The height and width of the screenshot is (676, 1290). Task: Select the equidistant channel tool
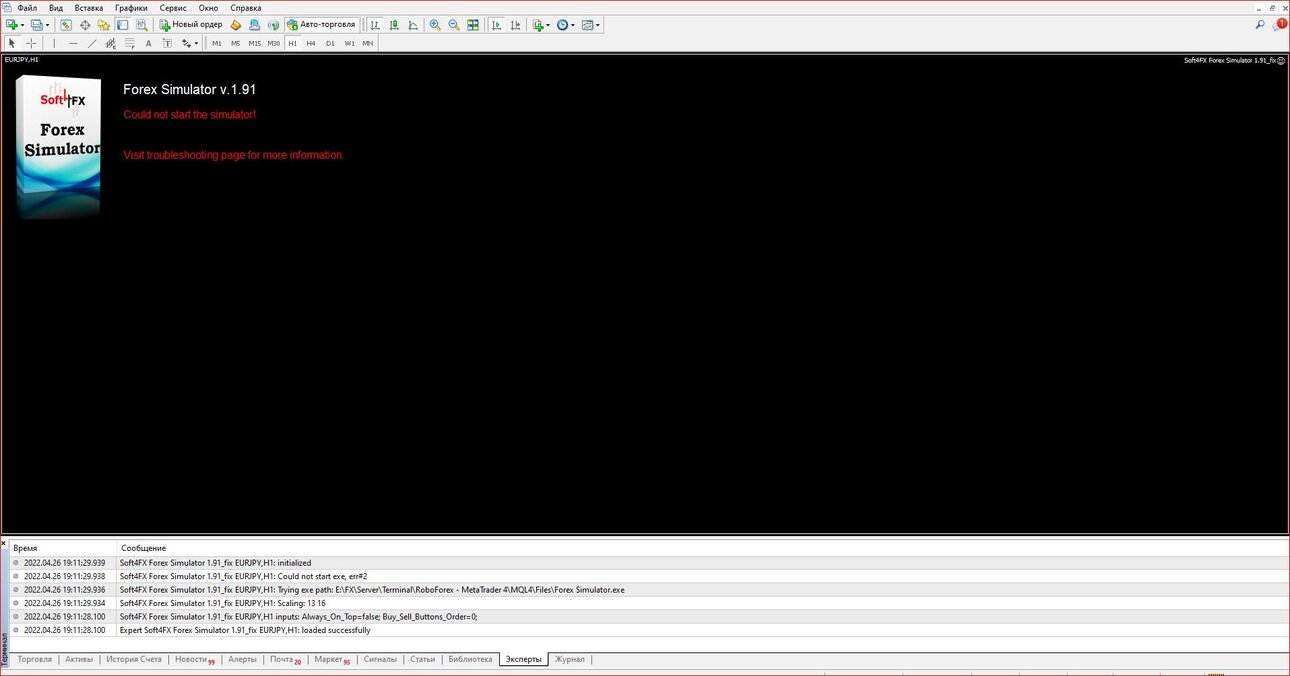[x=110, y=43]
